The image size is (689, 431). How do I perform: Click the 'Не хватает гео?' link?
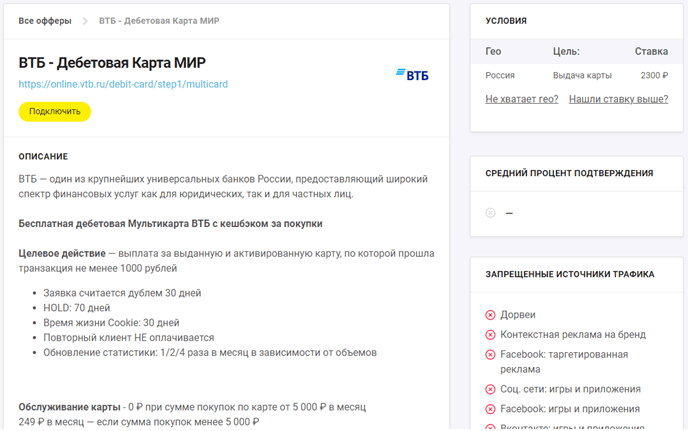point(522,99)
